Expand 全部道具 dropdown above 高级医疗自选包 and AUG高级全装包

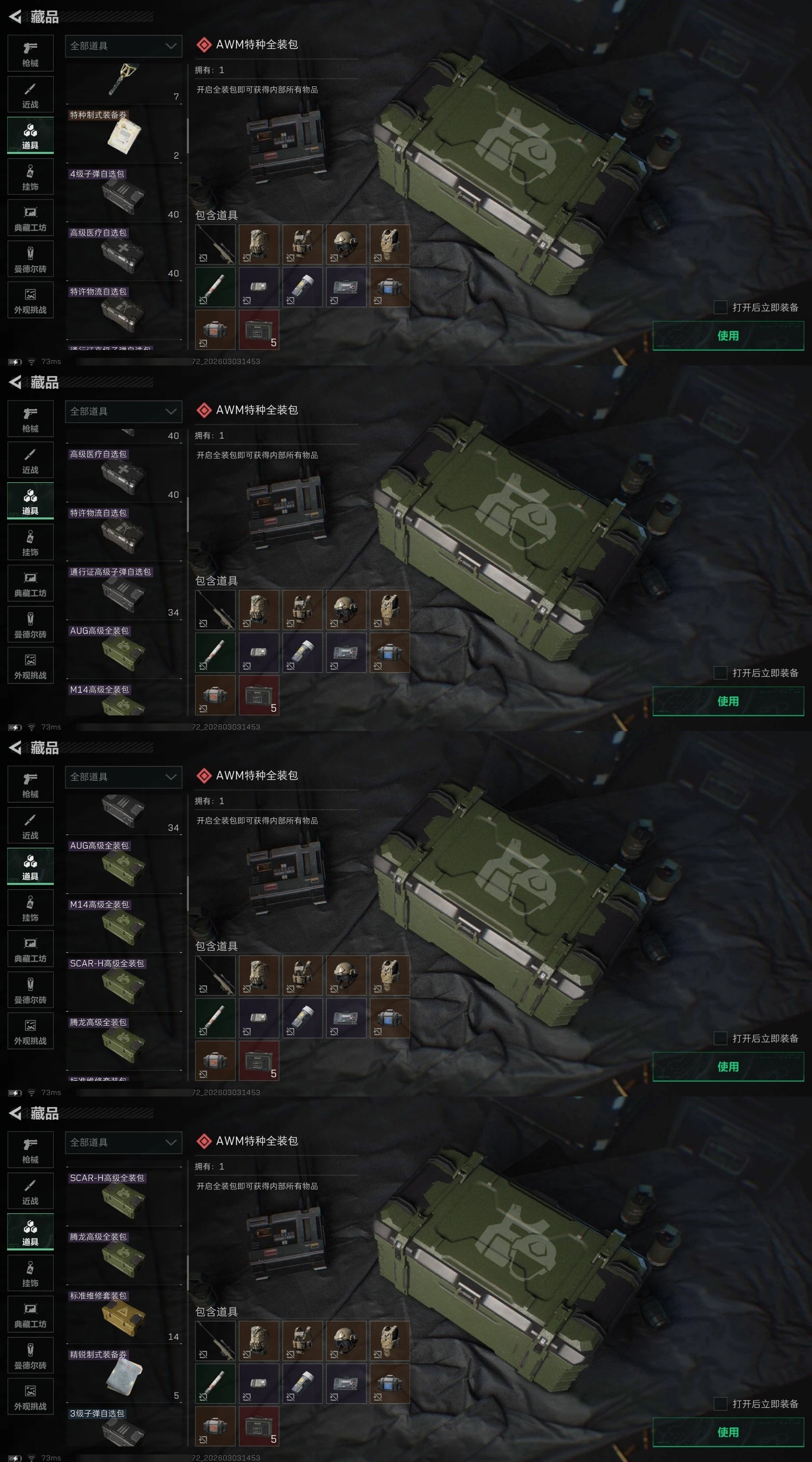pos(124,412)
